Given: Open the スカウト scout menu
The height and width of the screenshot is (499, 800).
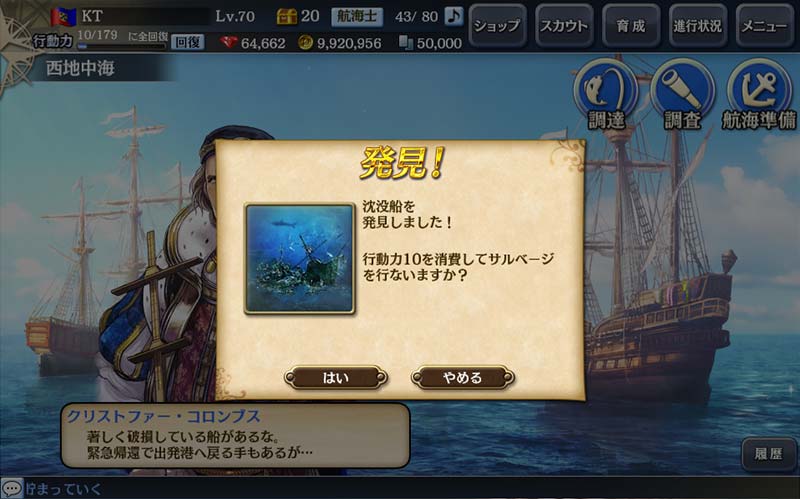Looking at the screenshot, I should point(564,26).
